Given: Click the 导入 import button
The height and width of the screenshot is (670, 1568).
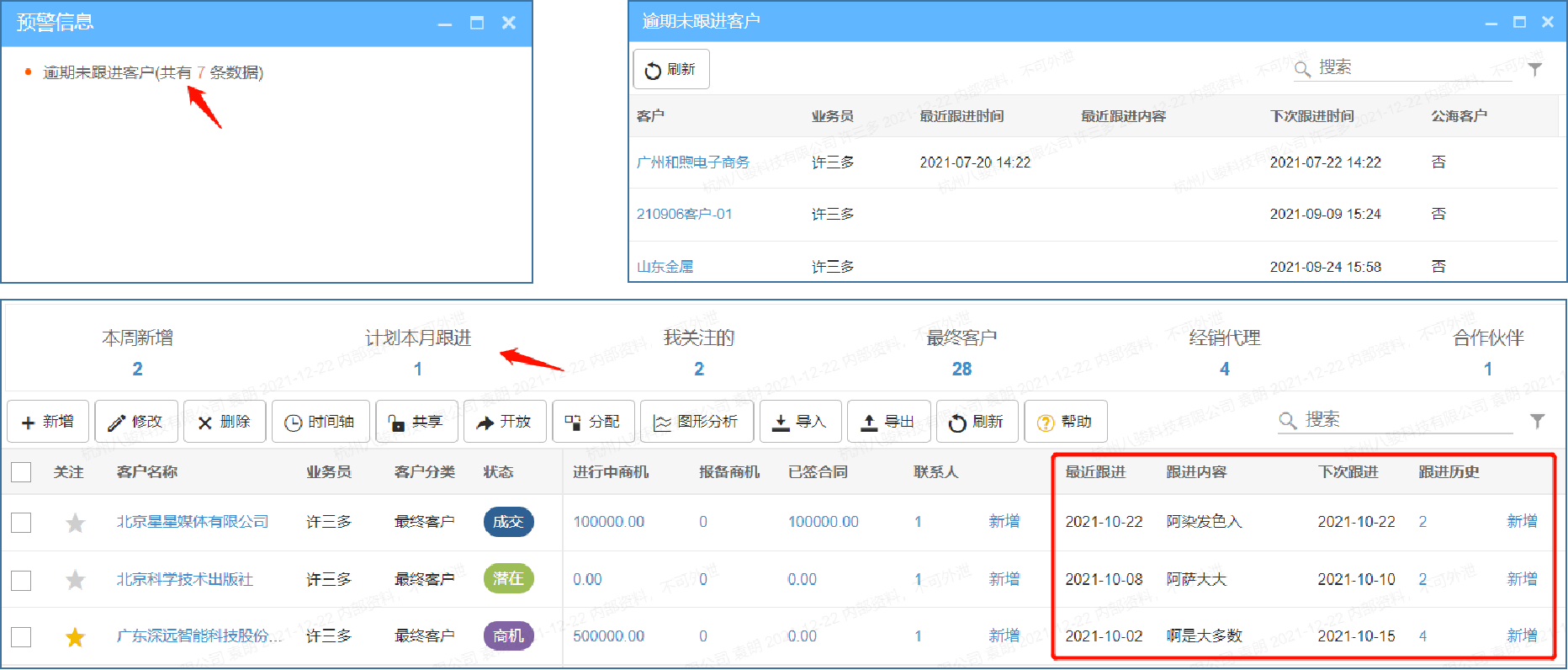Looking at the screenshot, I should pos(799,422).
